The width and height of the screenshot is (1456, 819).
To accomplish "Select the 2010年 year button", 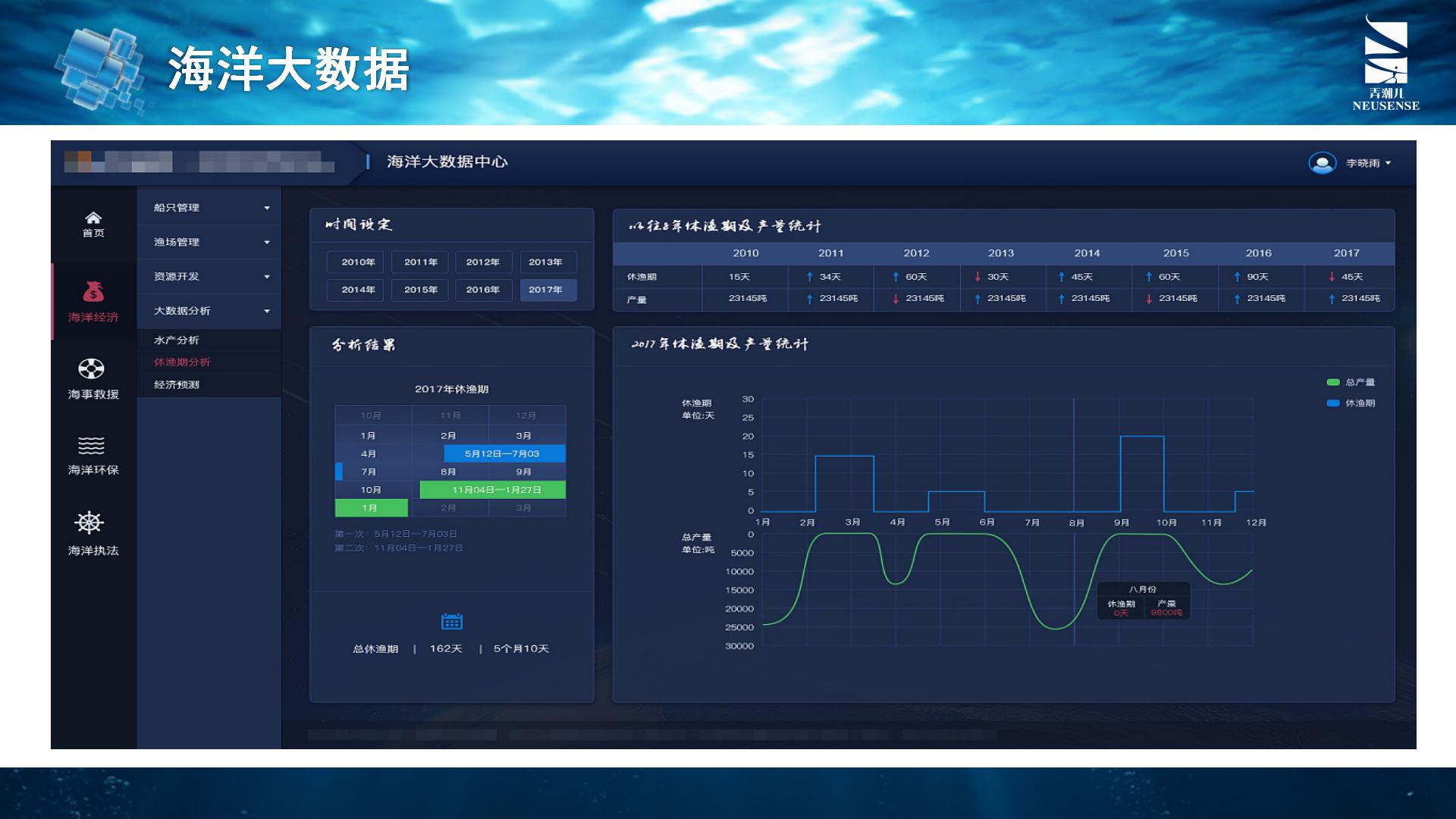I will click(x=355, y=262).
